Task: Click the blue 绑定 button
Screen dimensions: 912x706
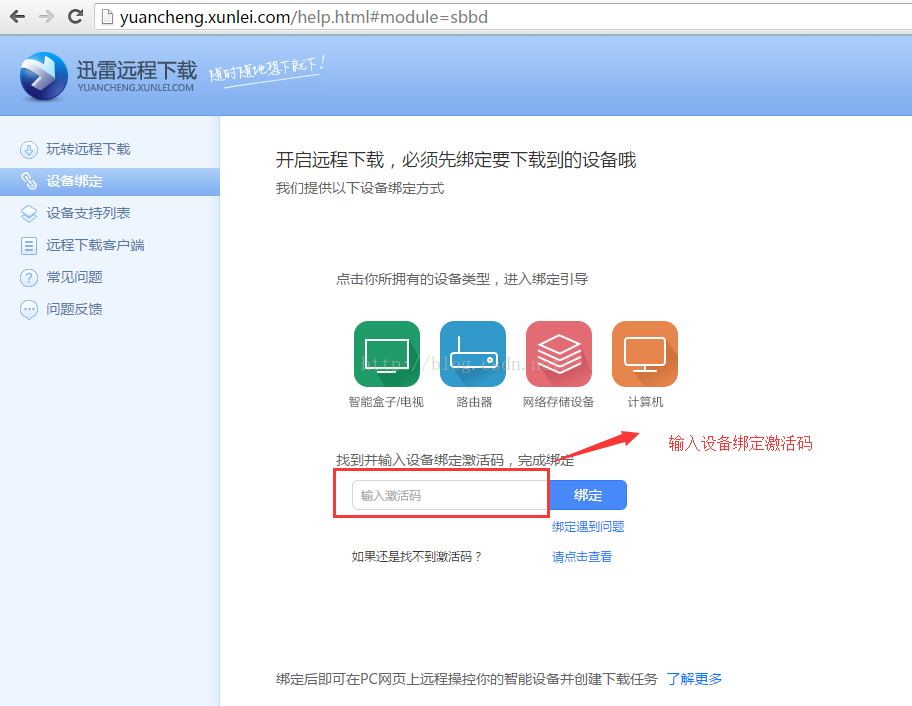Action: (x=588, y=495)
